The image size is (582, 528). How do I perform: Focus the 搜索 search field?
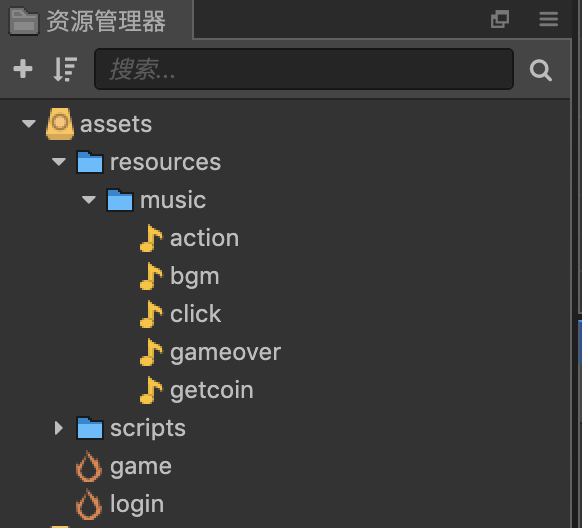click(x=304, y=69)
